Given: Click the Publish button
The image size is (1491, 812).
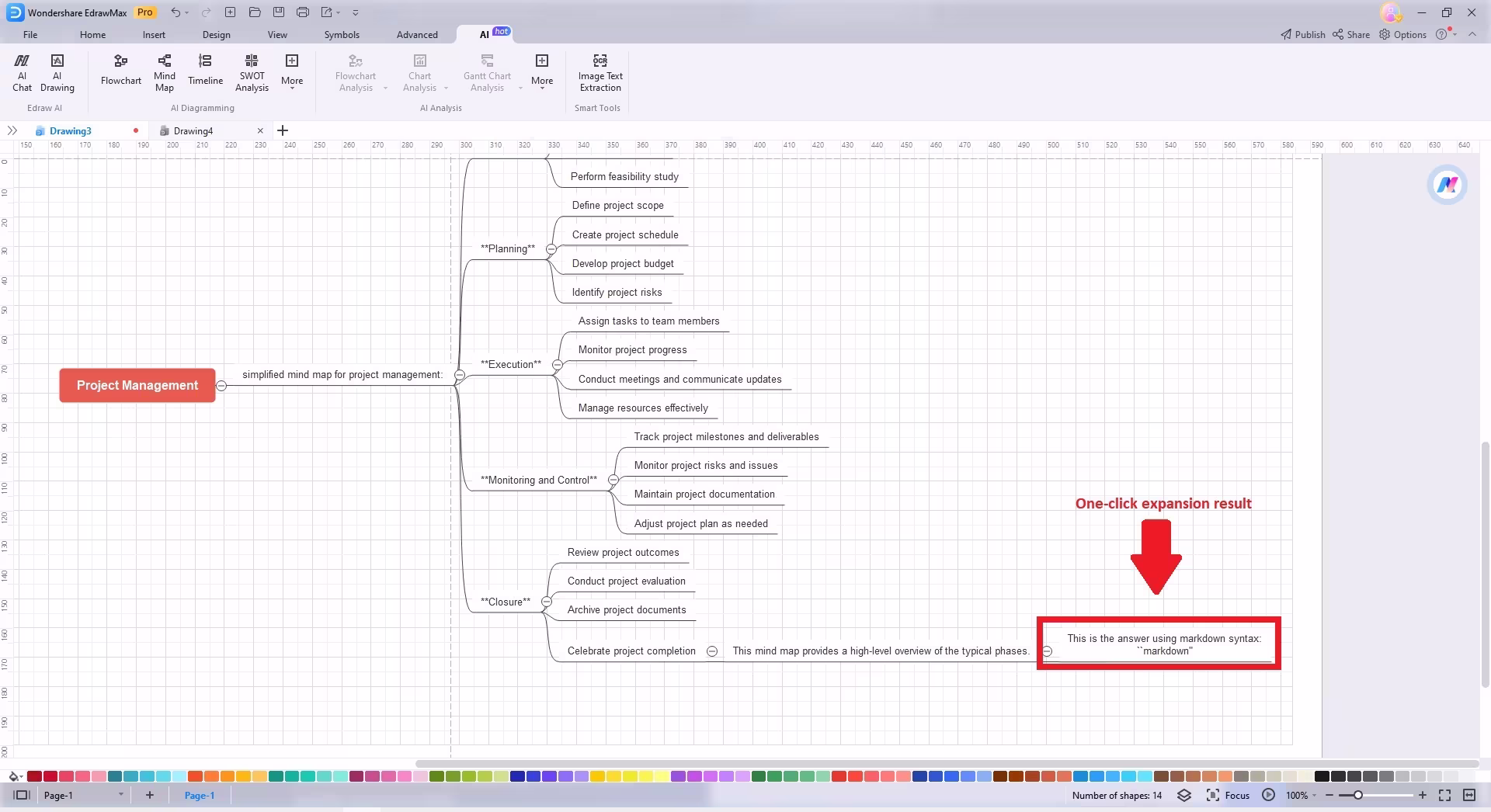Looking at the screenshot, I should pos(1303,35).
